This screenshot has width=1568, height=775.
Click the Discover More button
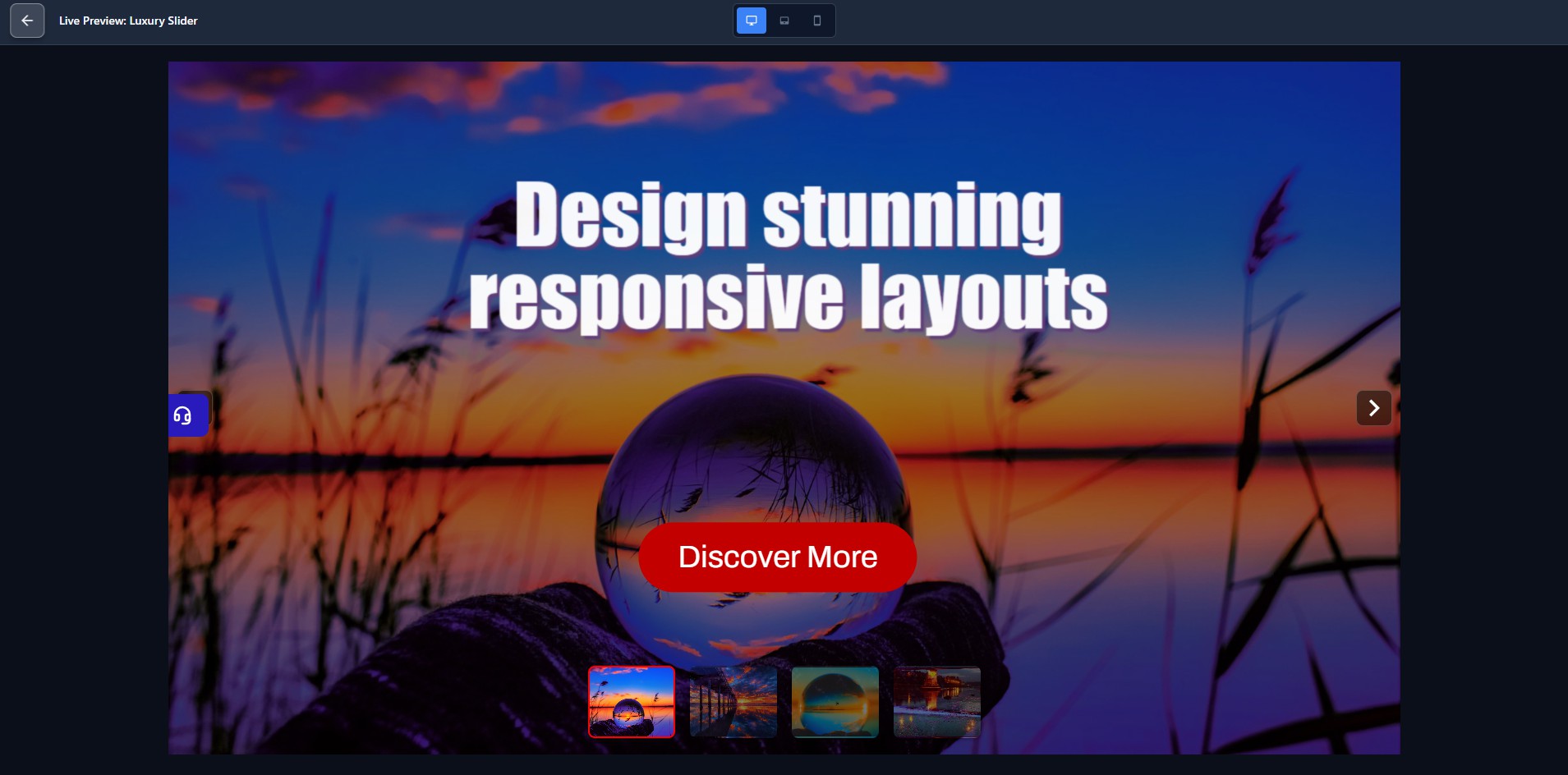777,557
